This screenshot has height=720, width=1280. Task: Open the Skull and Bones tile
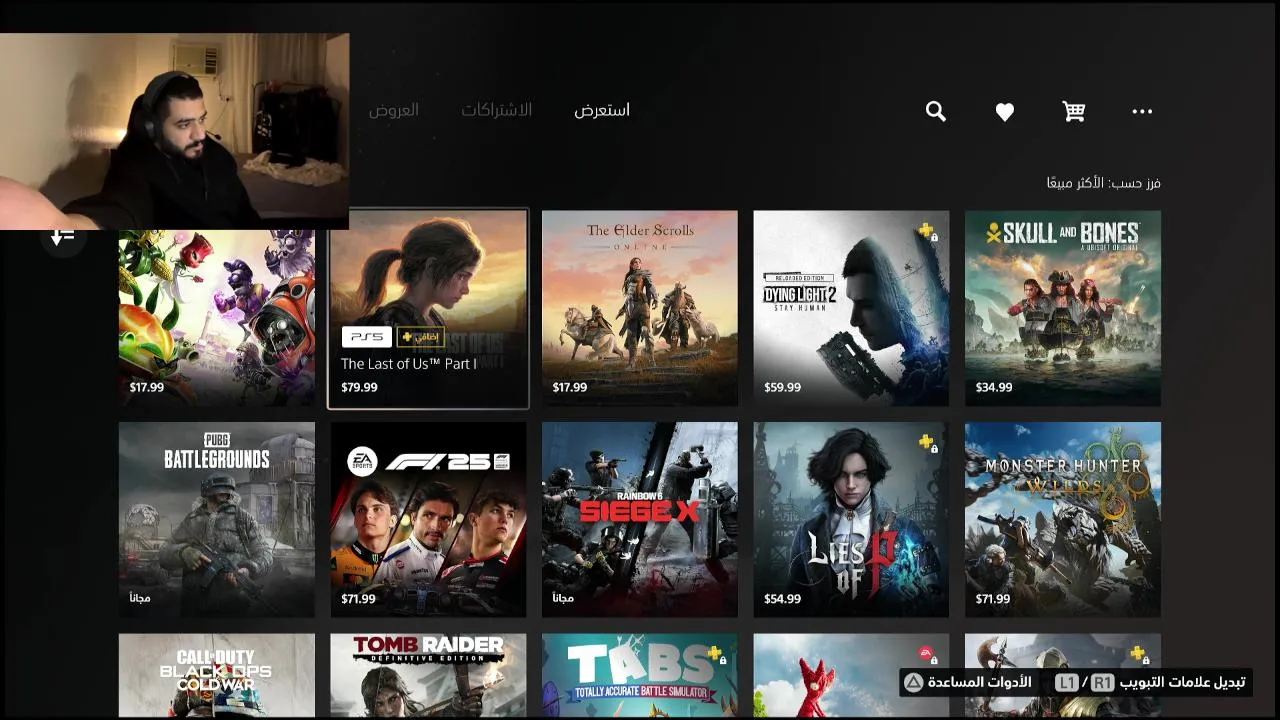coord(1063,308)
